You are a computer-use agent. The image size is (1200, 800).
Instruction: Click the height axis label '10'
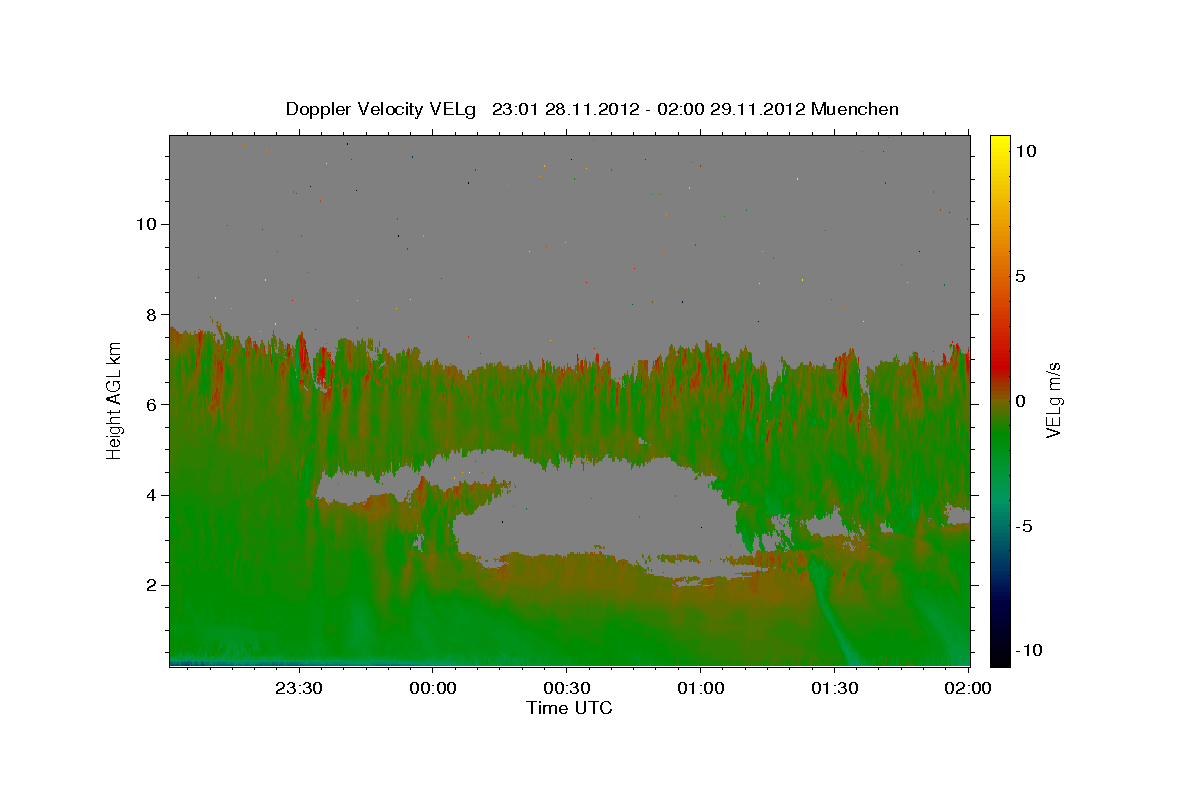[x=145, y=224]
